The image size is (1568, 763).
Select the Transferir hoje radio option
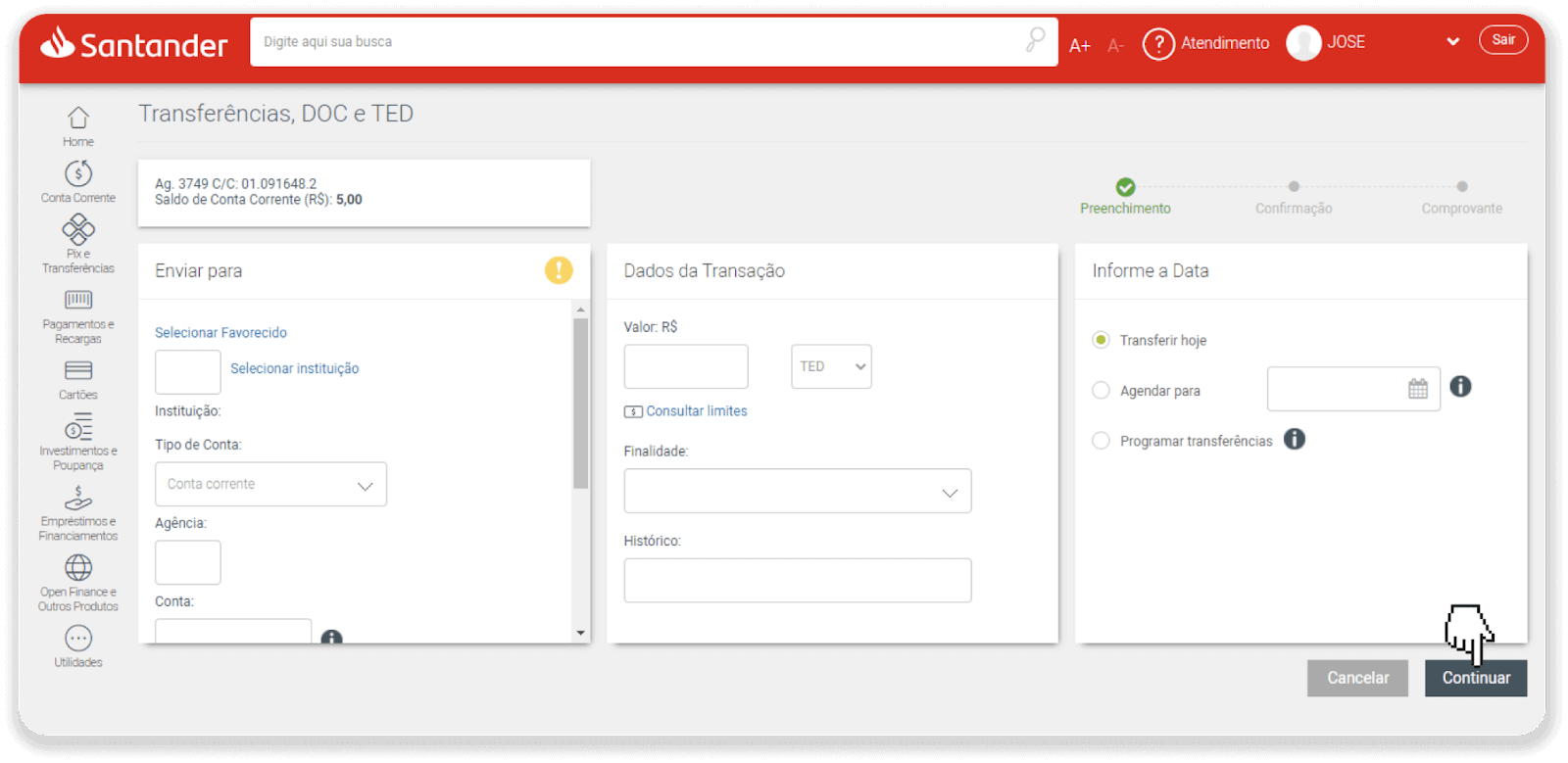tap(1101, 340)
